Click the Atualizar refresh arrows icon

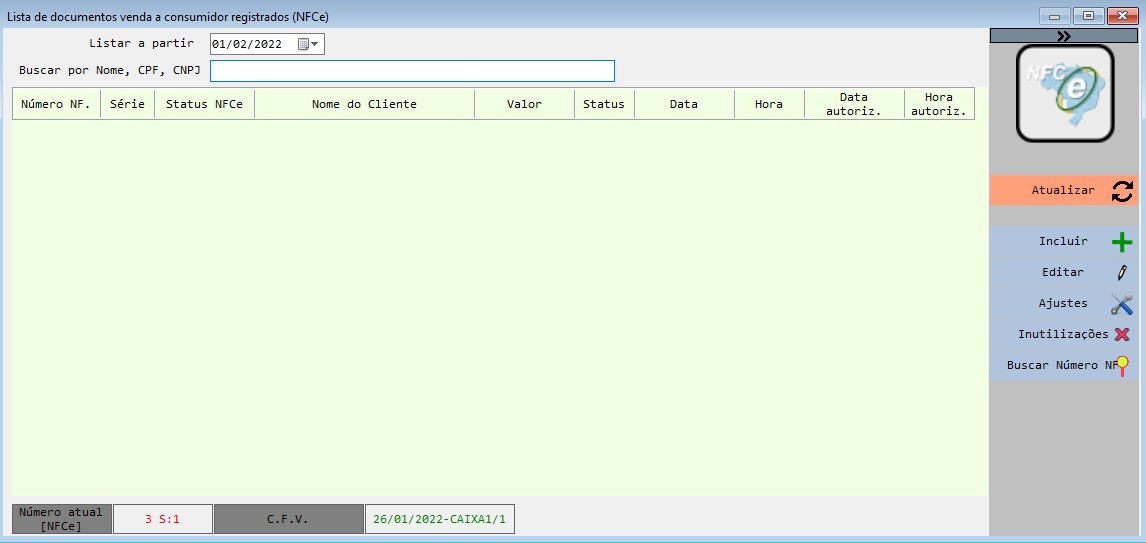tap(1122, 191)
